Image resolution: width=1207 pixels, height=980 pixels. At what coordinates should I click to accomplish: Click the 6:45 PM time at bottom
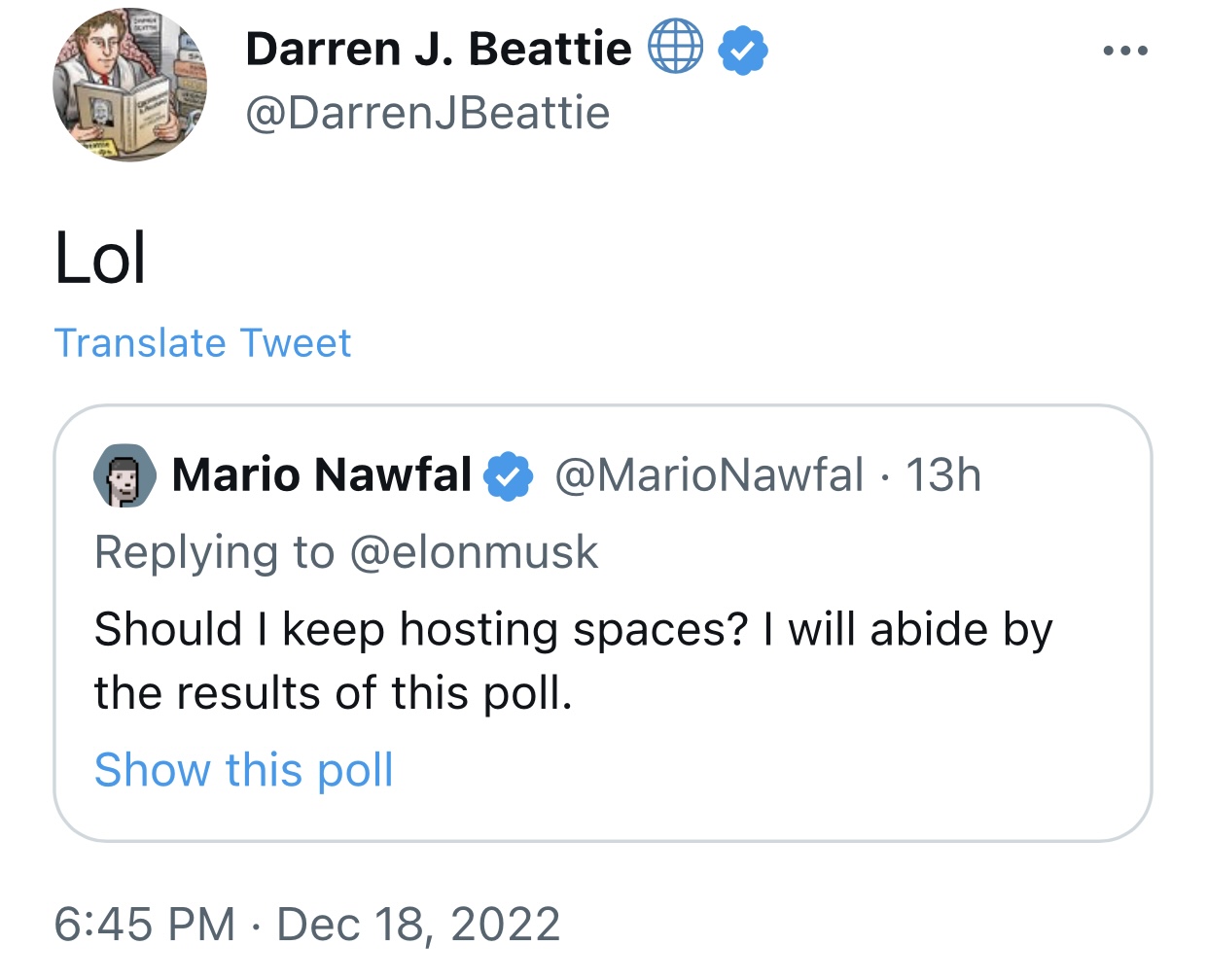(145, 925)
